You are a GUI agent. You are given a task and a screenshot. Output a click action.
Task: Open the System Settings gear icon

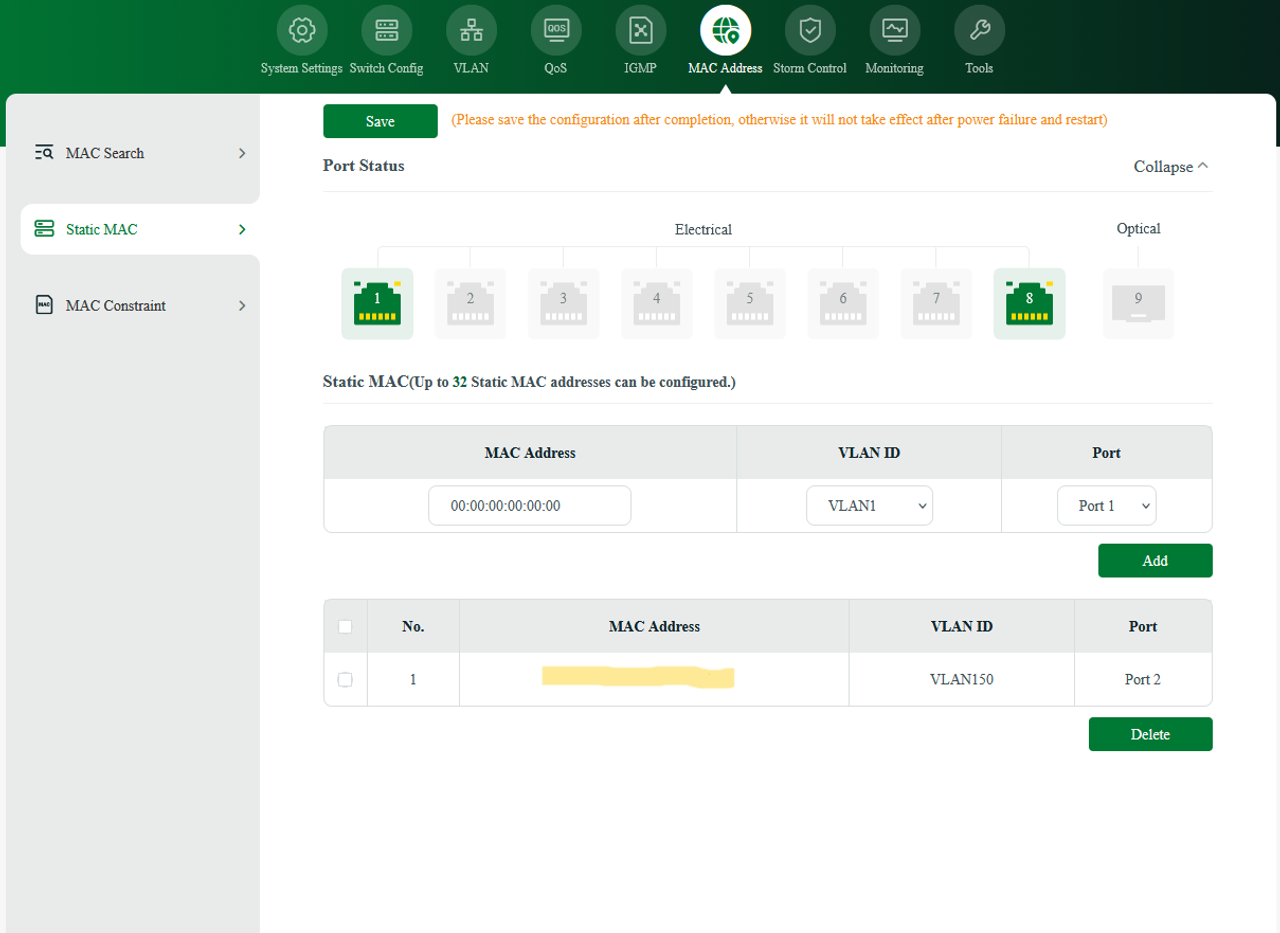point(301,31)
